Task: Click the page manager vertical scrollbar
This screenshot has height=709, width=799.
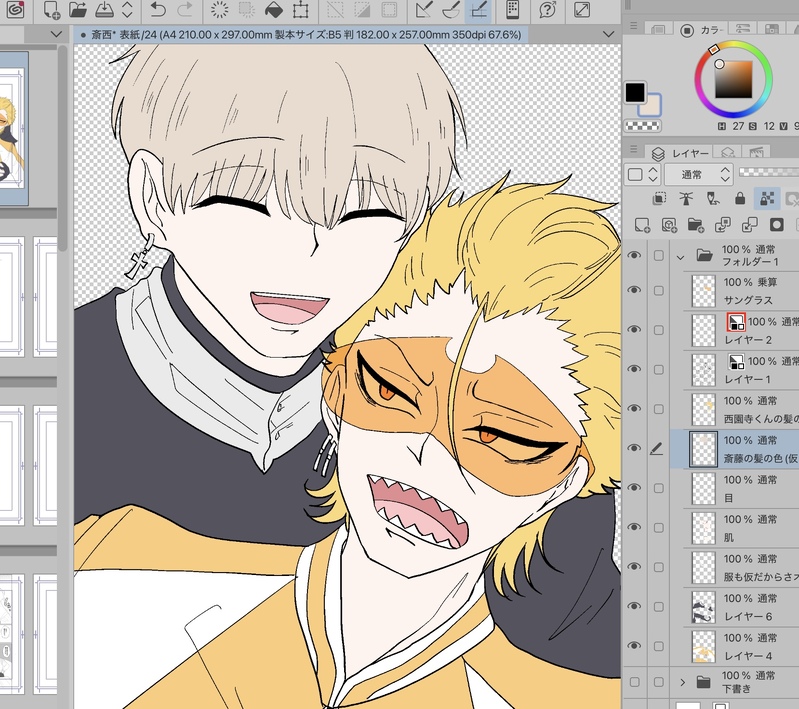Action: (62, 148)
